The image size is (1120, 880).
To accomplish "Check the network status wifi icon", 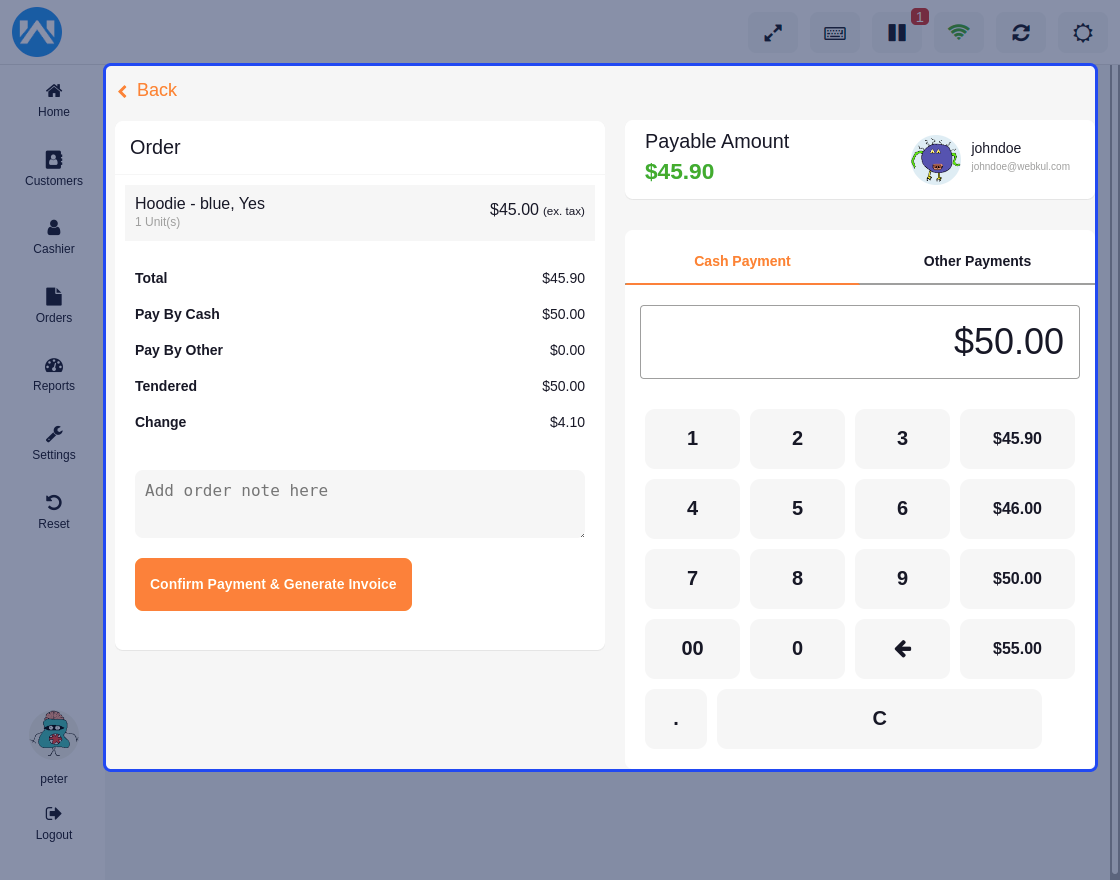I will tap(958, 32).
